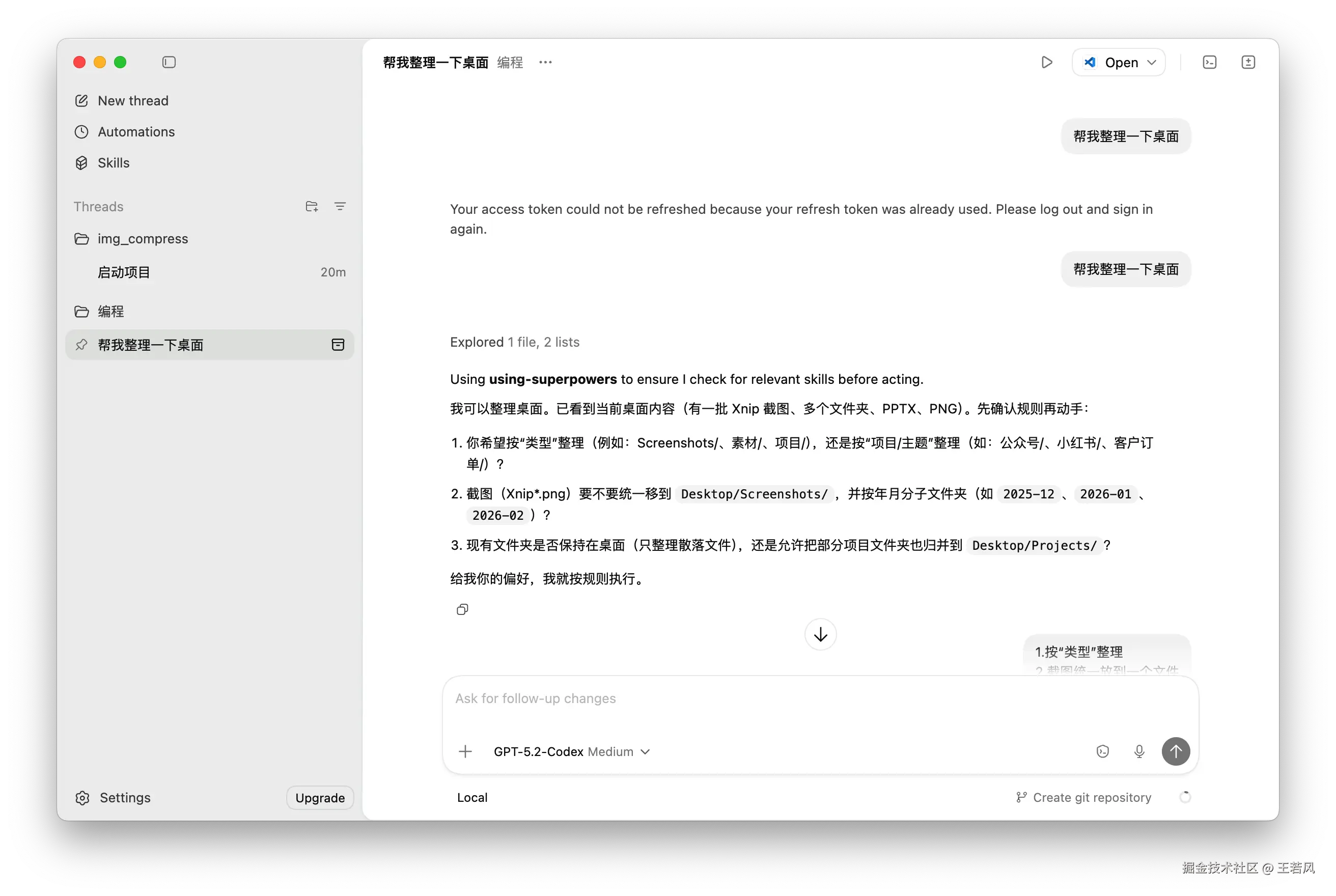Click the Run play icon in header
The width and height of the screenshot is (1336, 896).
point(1046,62)
